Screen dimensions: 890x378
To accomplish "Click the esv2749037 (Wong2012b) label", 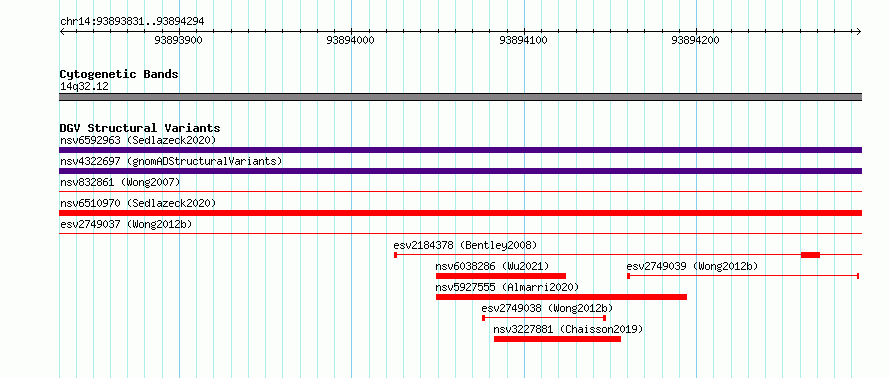I will pos(126,224).
